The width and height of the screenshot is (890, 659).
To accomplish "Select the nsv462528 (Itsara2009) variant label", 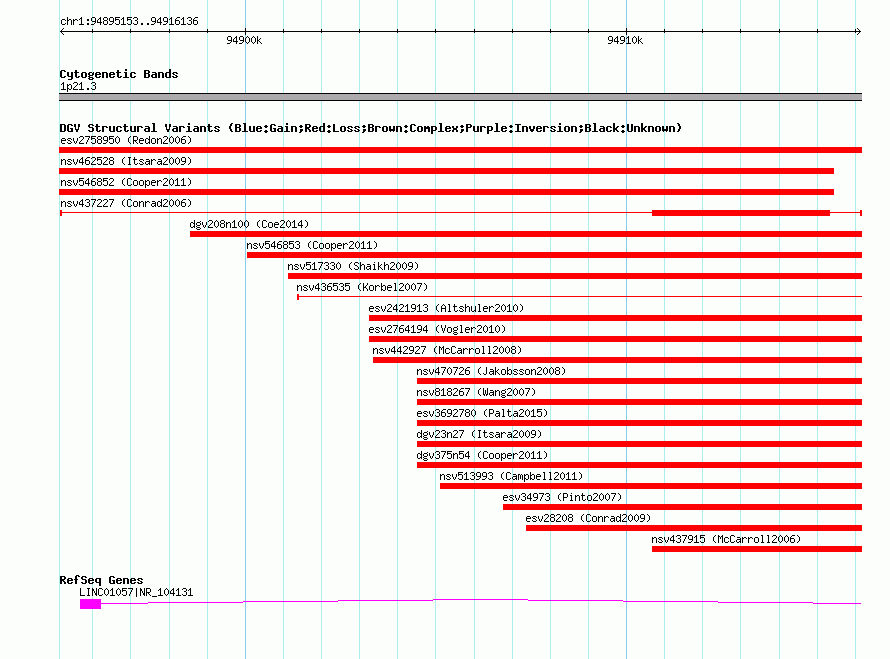I will point(126,161).
